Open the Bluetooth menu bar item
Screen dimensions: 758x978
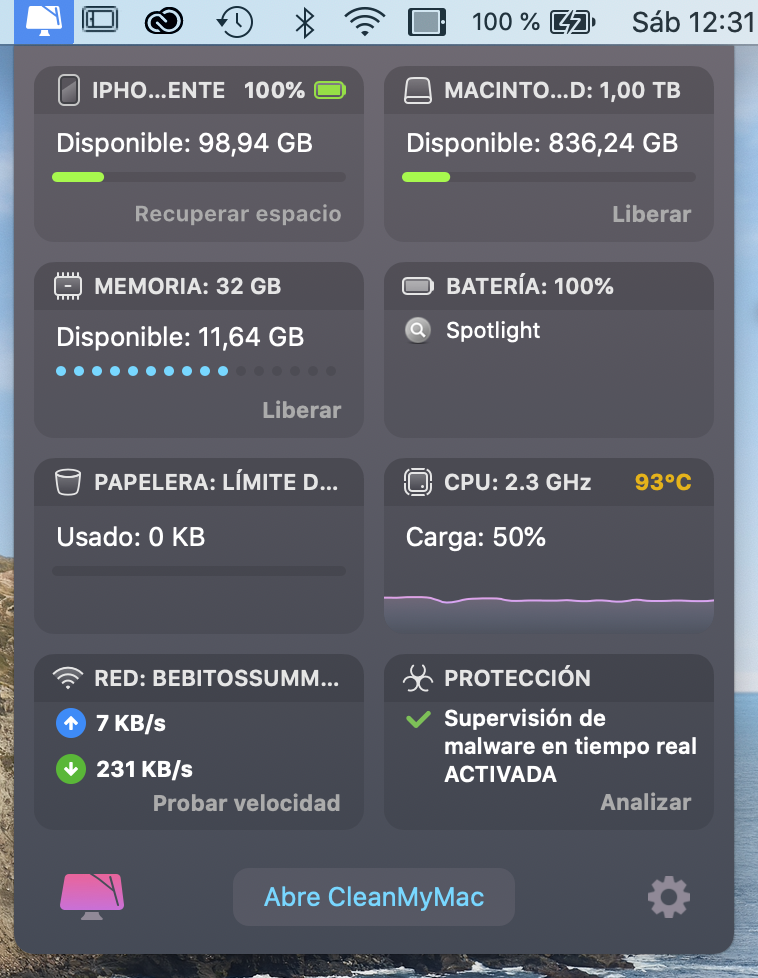pyautogui.click(x=305, y=21)
